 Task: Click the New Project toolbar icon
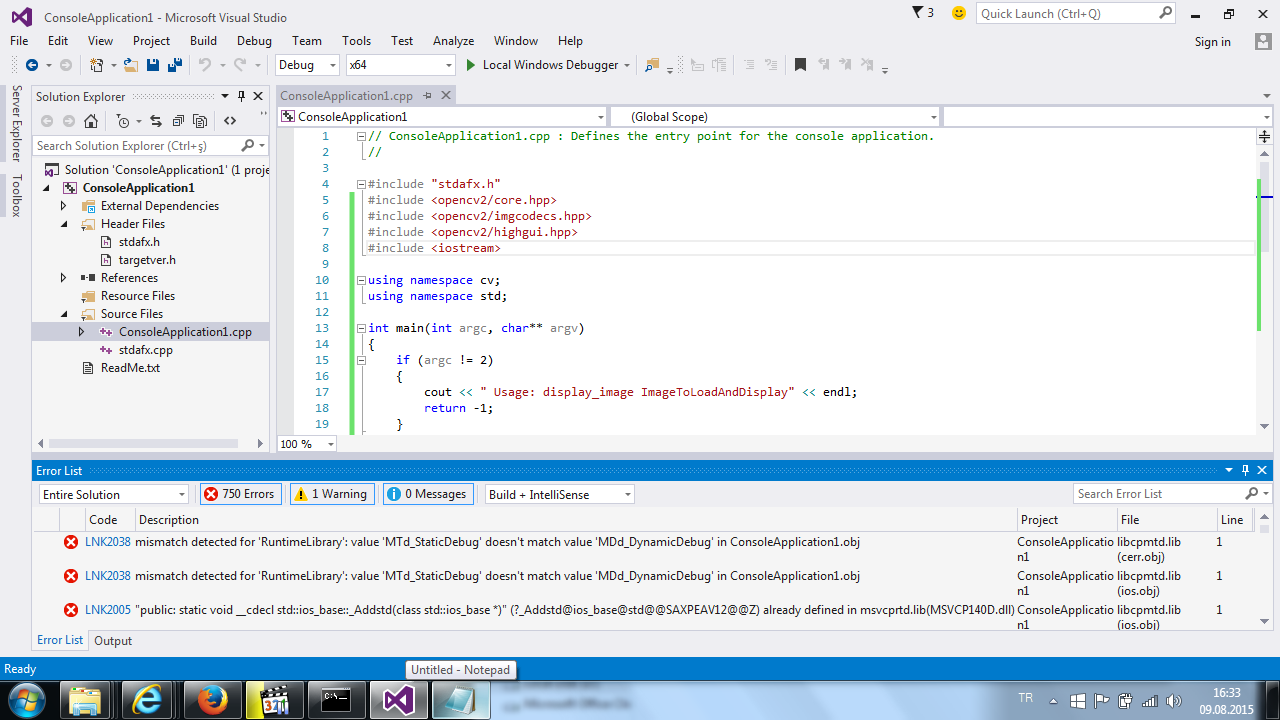[x=97, y=65]
